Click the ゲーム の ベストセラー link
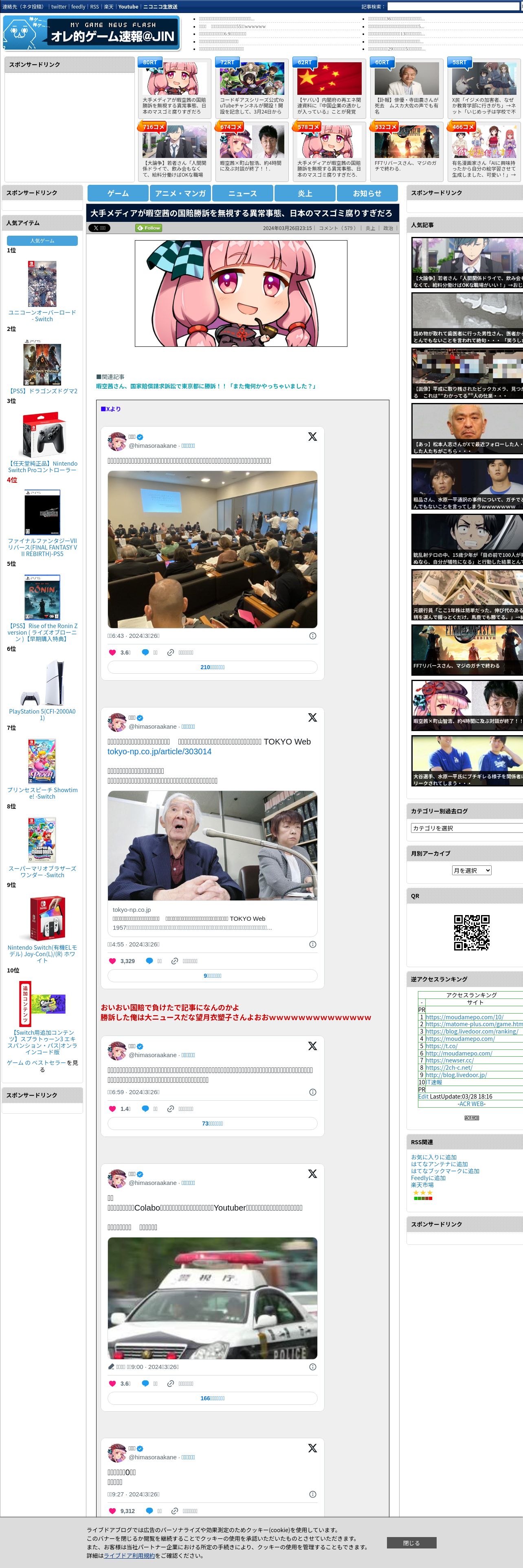Viewport: 523px width, 1568px height. (36, 1062)
